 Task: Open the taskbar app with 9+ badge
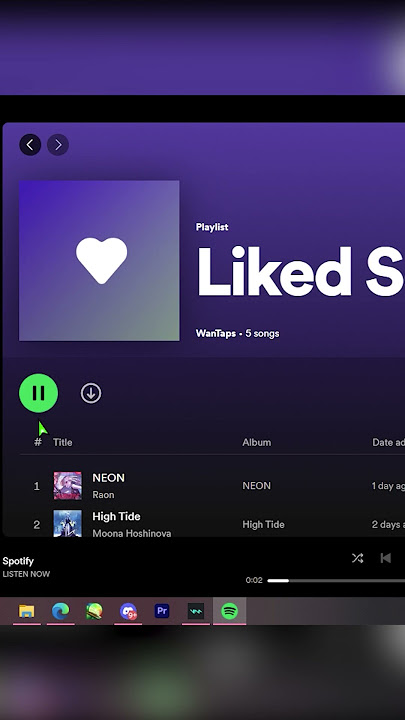pos(128,611)
